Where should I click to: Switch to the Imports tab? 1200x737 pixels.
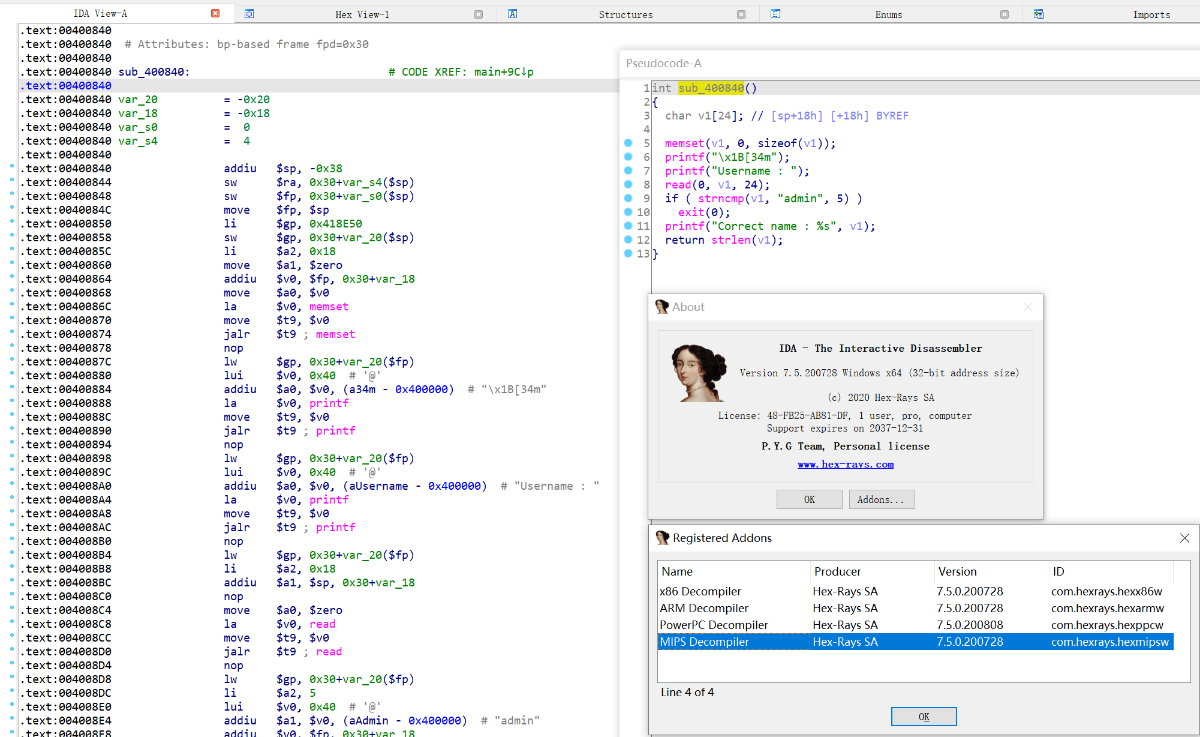click(x=1151, y=14)
